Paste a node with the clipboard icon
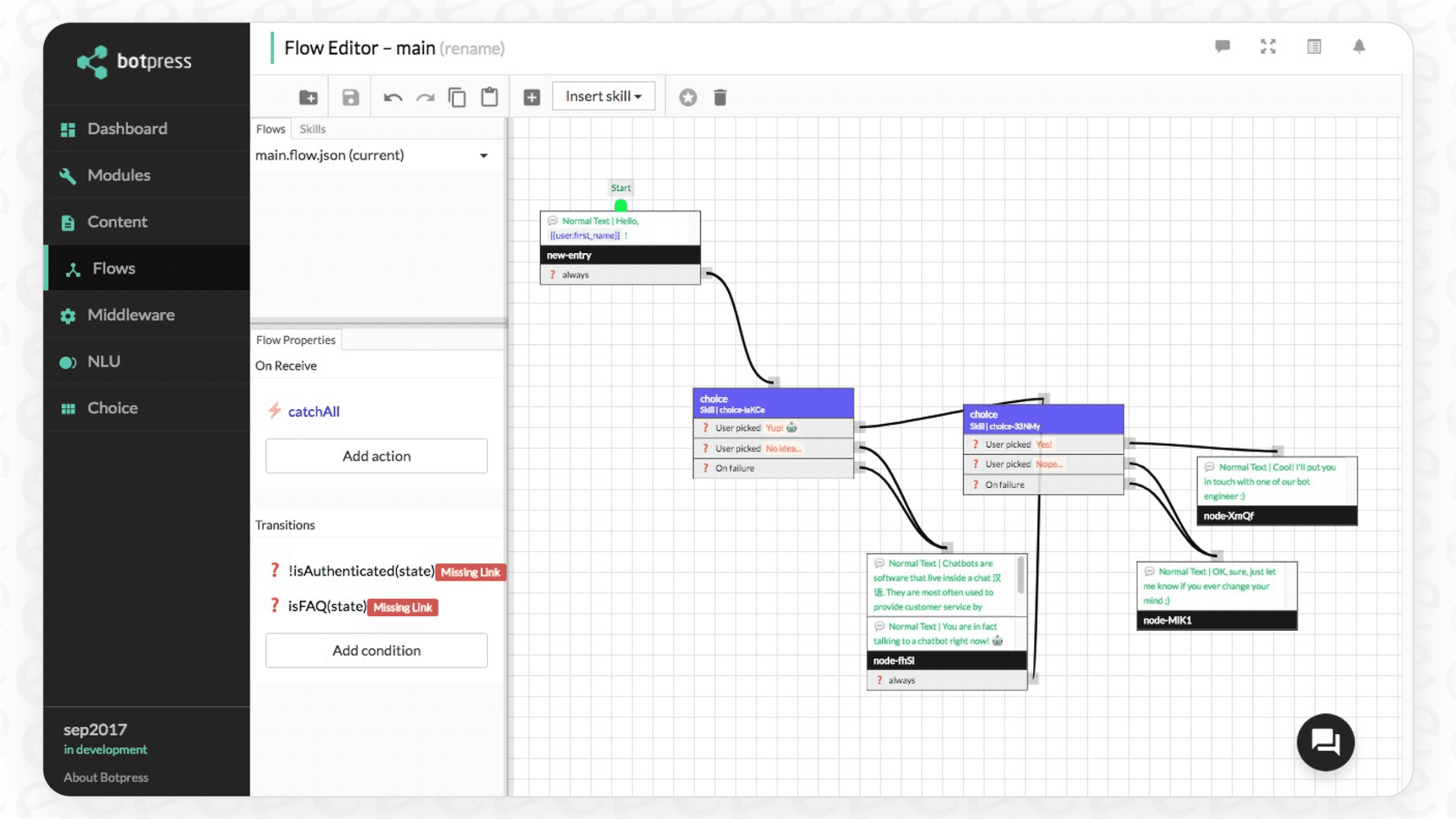Image resolution: width=1456 pixels, height=819 pixels. click(490, 96)
